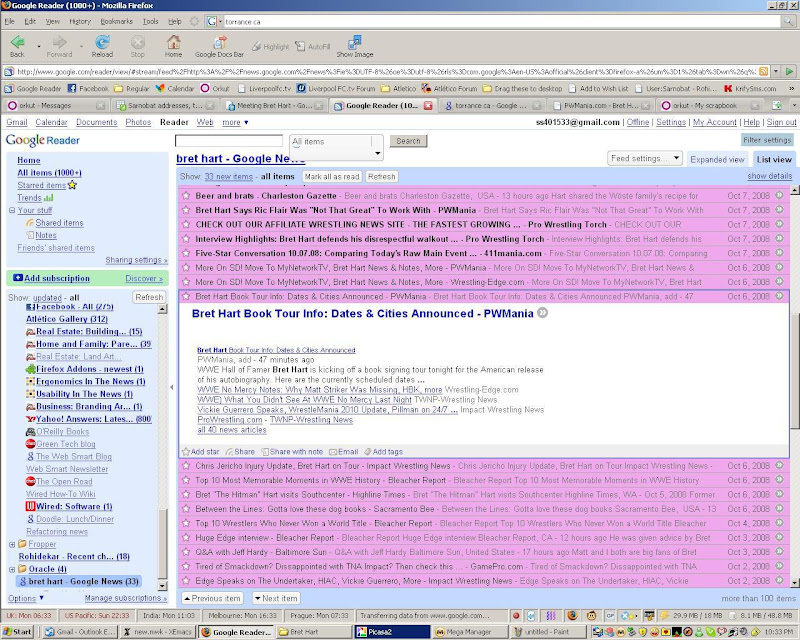This screenshot has width=800, height=640.
Task: Open the History menu
Action: point(80,21)
